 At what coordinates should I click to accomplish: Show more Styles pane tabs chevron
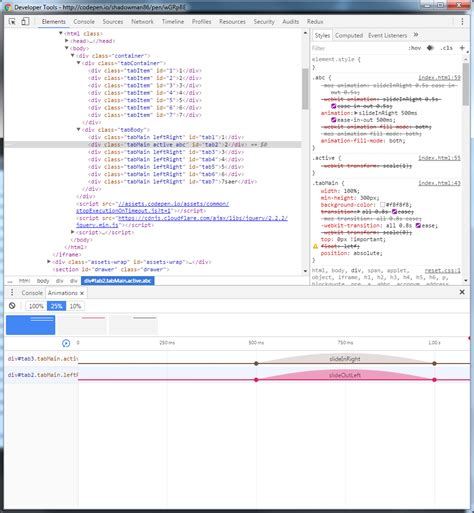tap(416, 35)
